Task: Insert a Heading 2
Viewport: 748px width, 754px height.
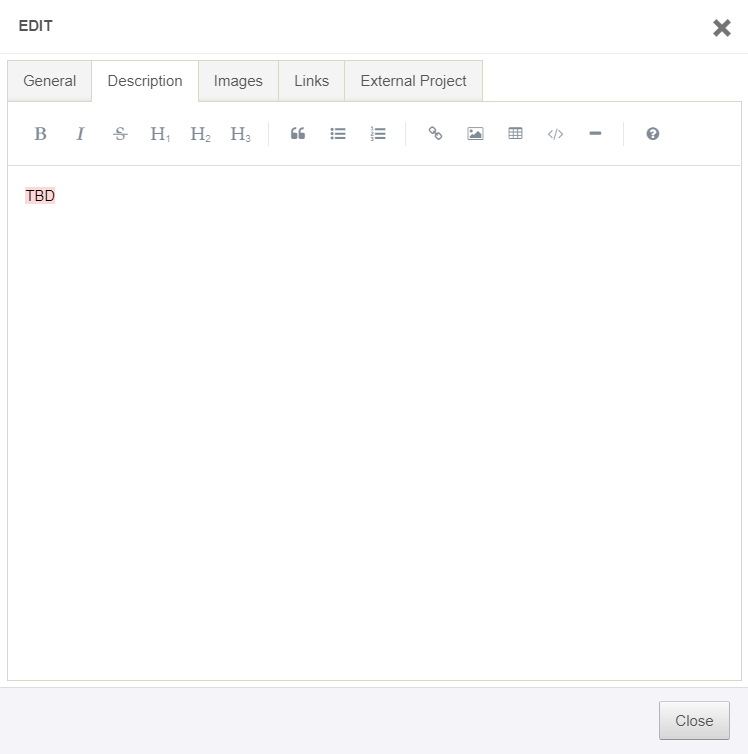Action: click(200, 134)
